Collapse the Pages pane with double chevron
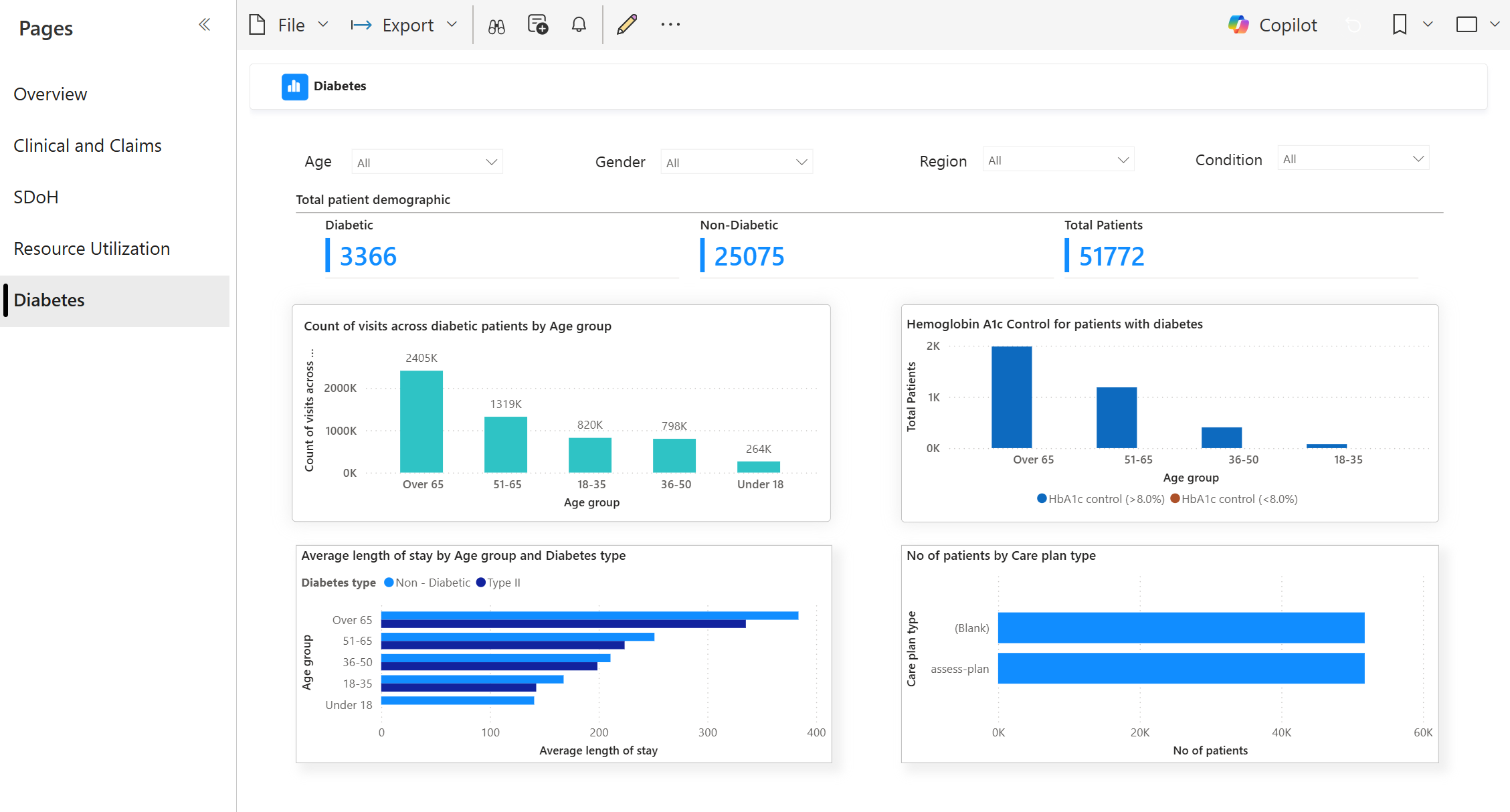This screenshot has height=812, width=1510. [x=204, y=25]
